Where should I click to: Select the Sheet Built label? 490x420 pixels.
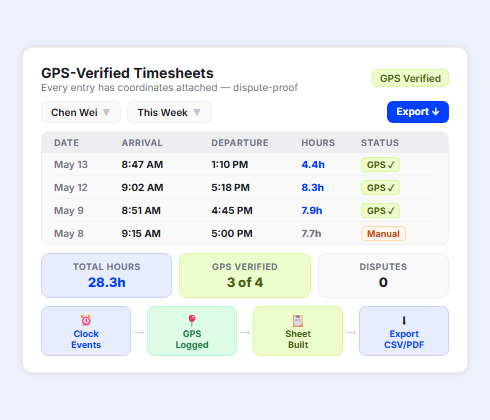click(x=298, y=339)
